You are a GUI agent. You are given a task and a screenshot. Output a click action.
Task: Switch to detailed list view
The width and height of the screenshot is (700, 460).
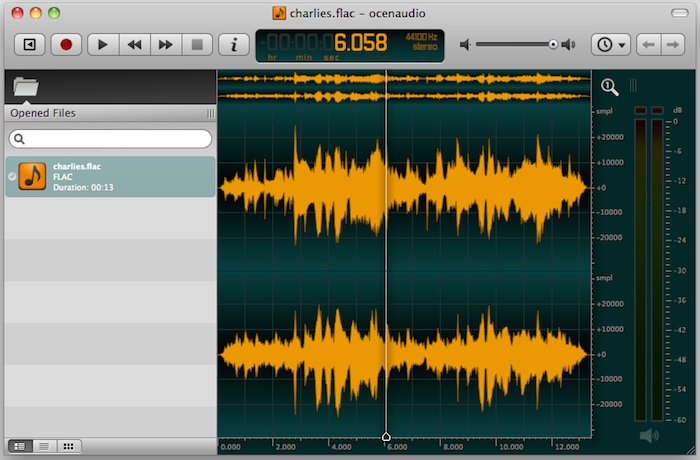(x=20, y=446)
